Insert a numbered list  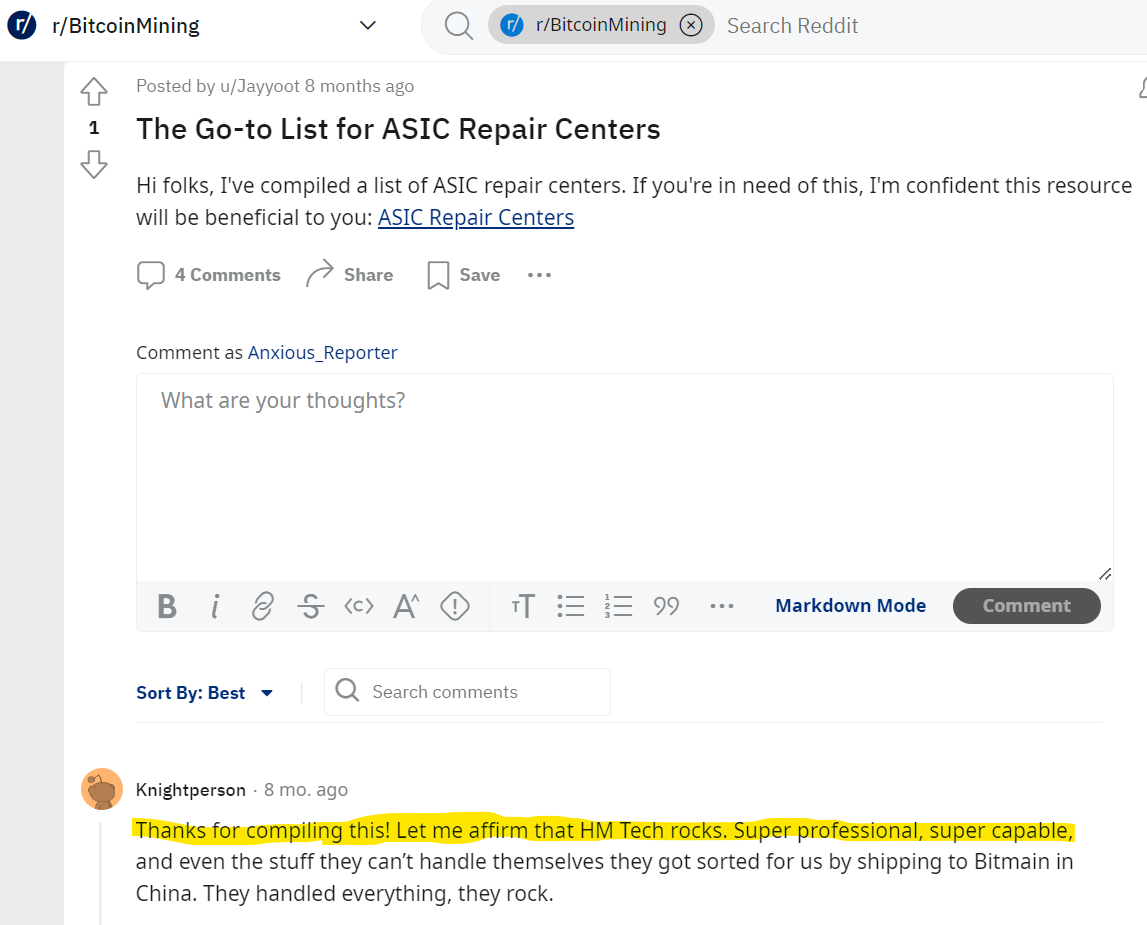[618, 606]
